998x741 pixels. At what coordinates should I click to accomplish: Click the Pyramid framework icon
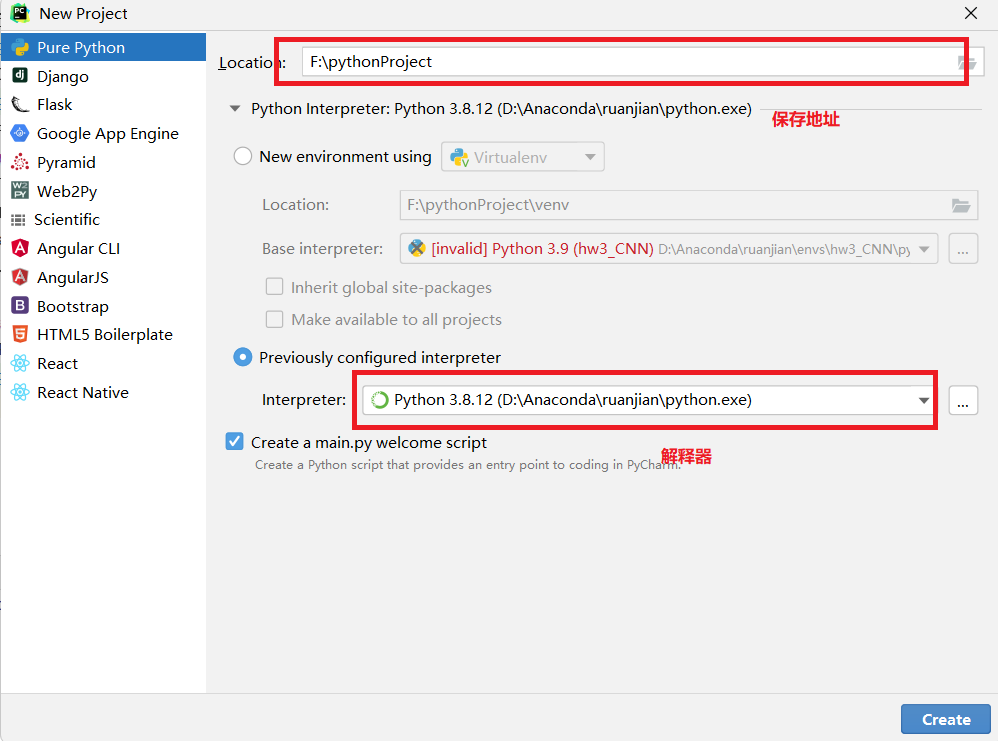click(20, 162)
